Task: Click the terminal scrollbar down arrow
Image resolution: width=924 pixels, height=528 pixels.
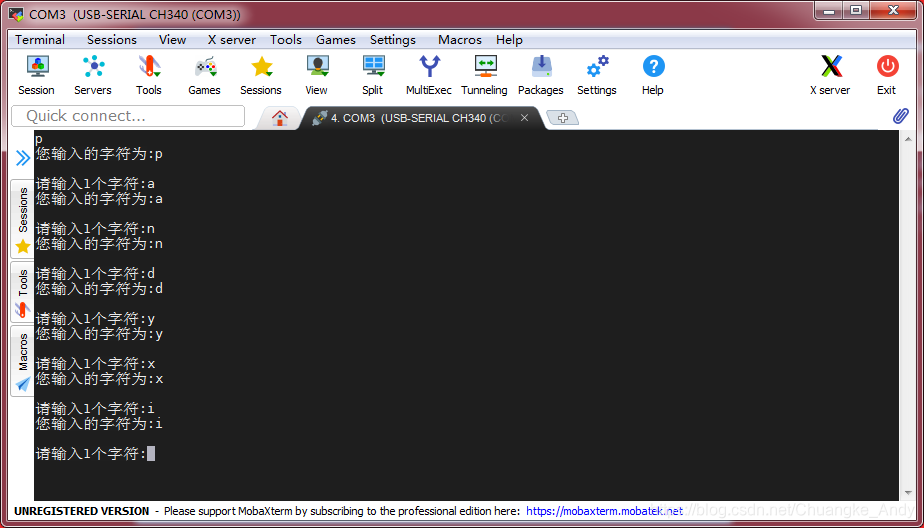Action: pyautogui.click(x=908, y=492)
